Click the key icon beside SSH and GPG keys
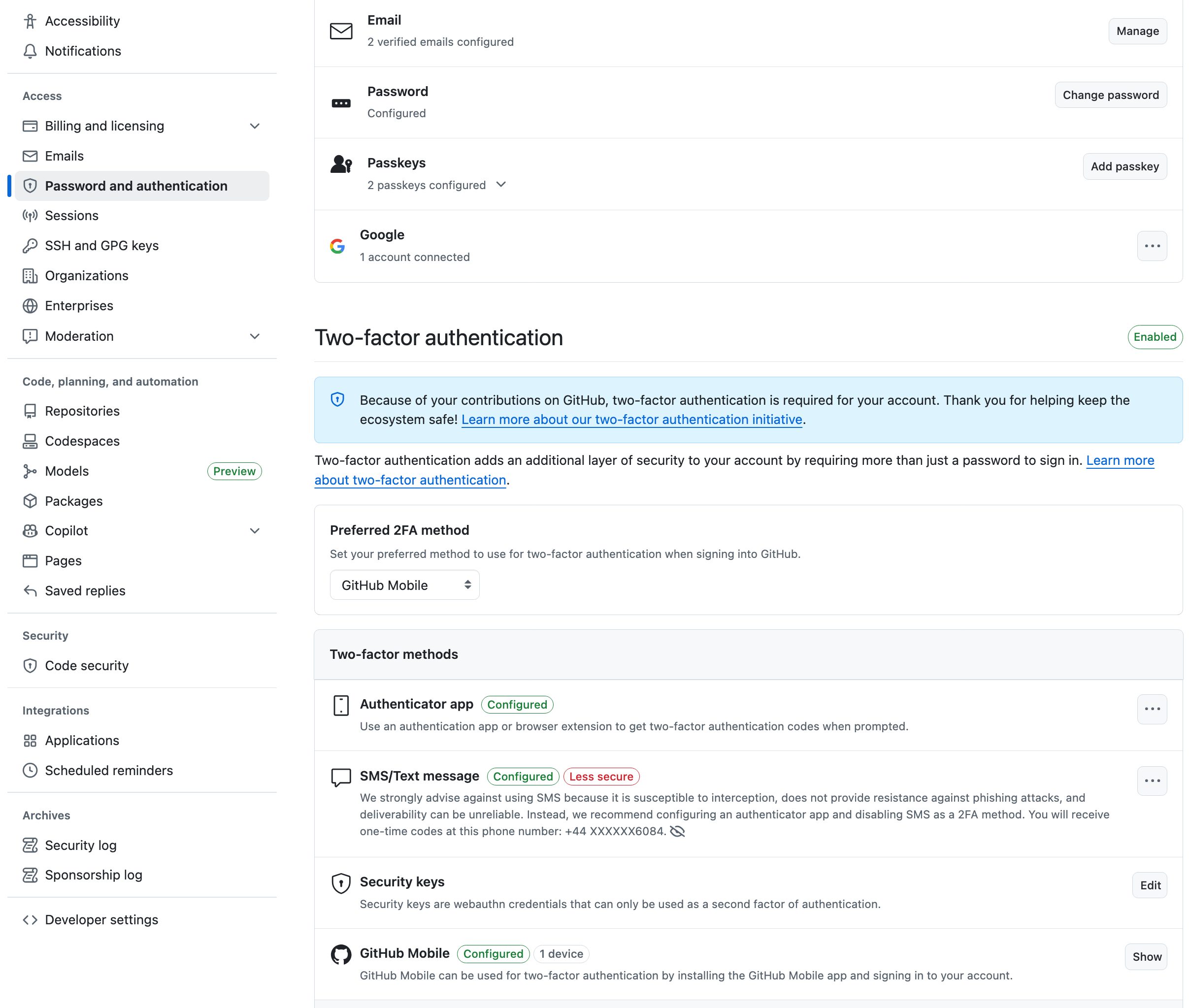This screenshot has height=1008, width=1189. pos(30,245)
